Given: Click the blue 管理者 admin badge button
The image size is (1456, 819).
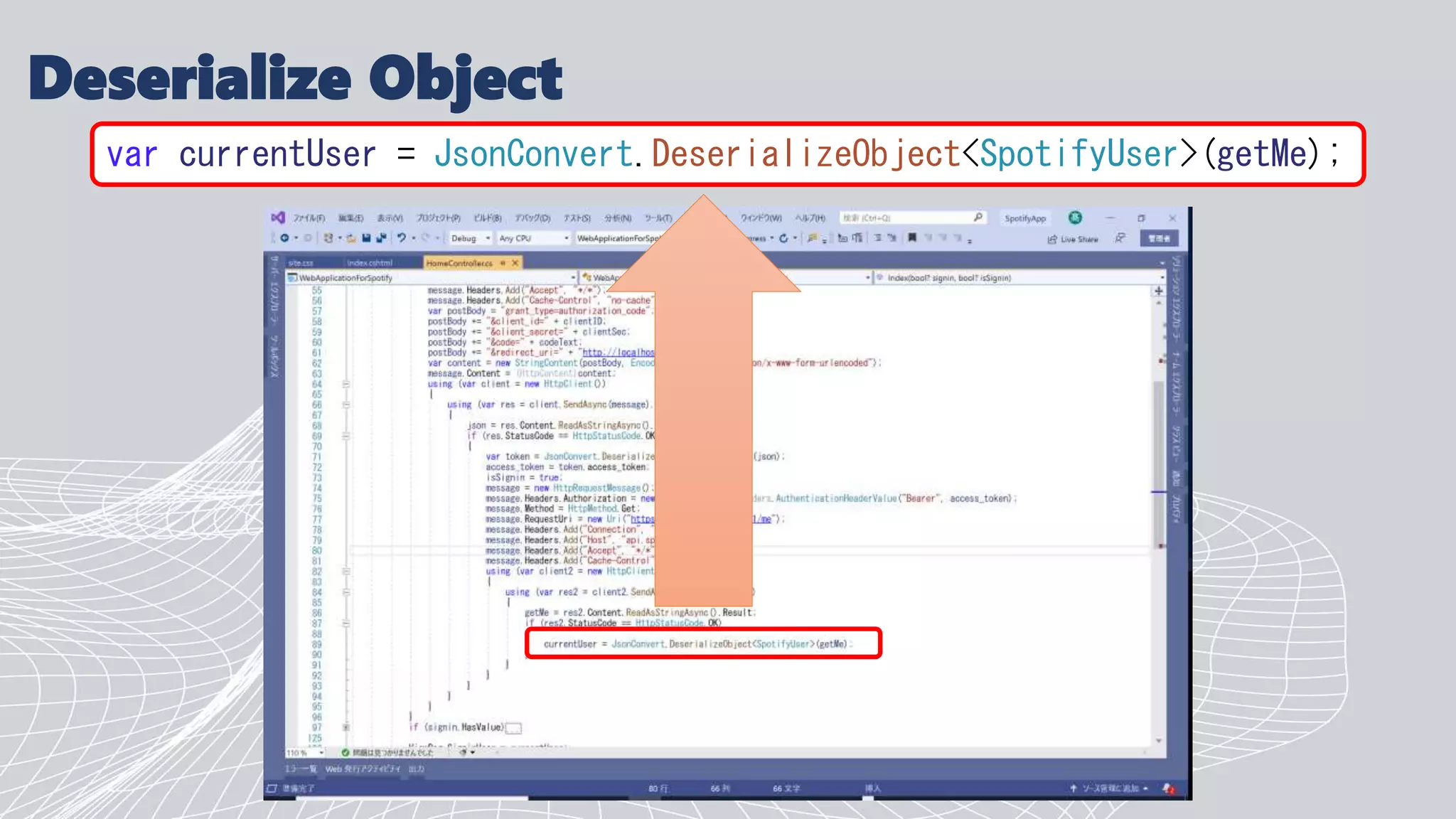Looking at the screenshot, I should point(1159,238).
